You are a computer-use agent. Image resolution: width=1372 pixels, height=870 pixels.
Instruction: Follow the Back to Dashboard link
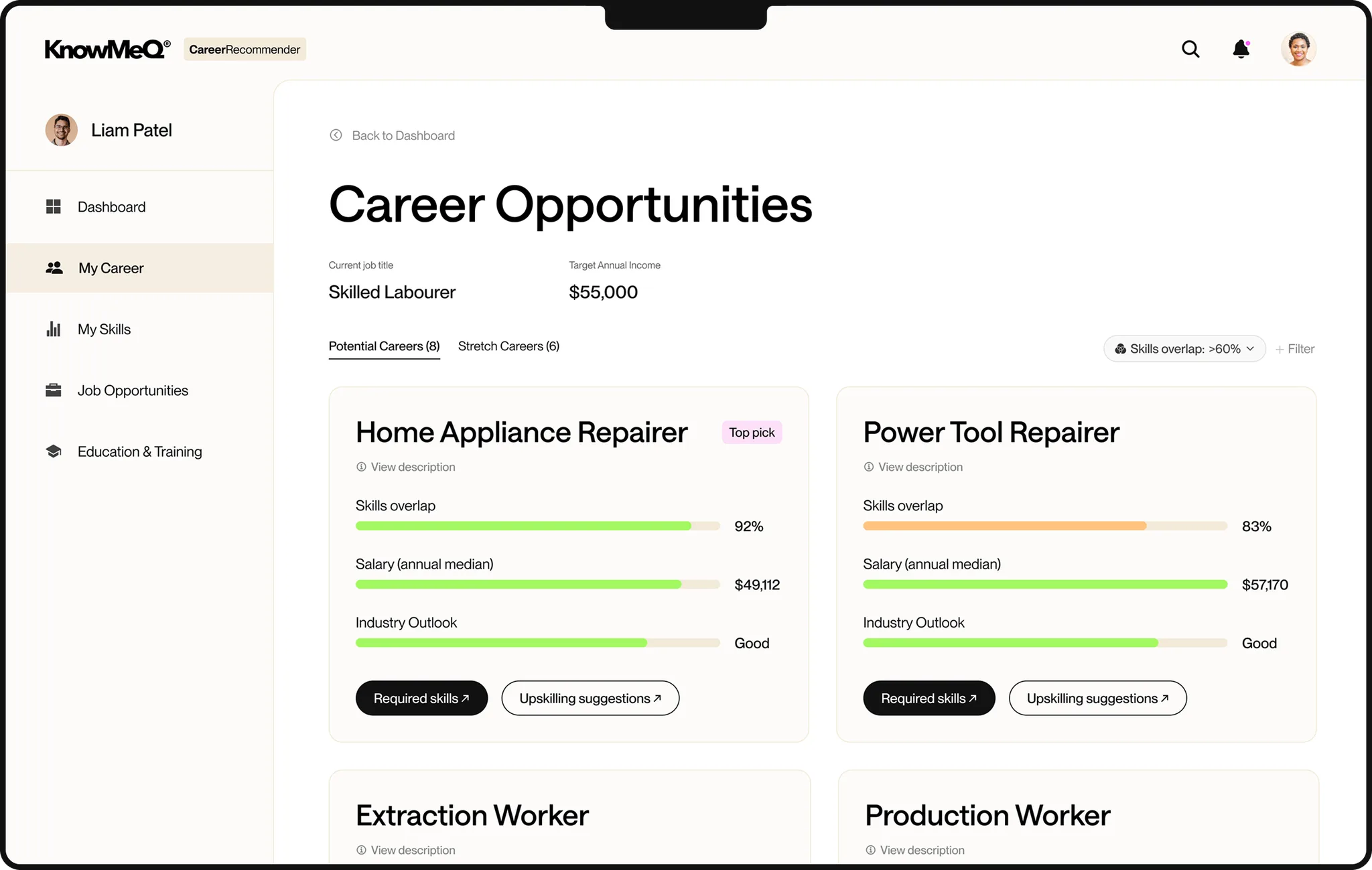(403, 135)
